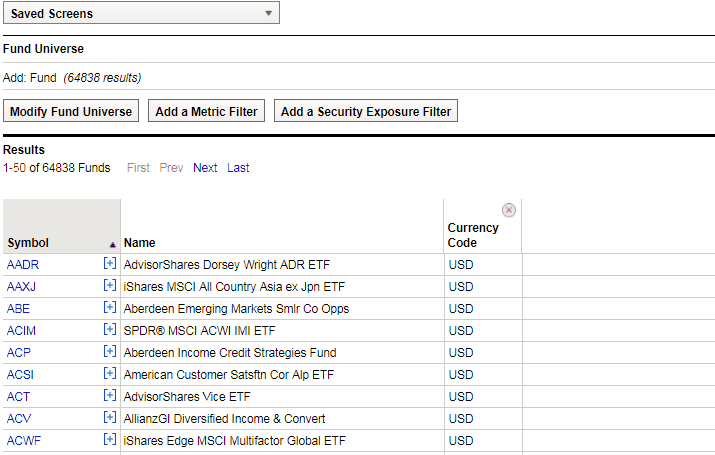Expand the plus icon for AADR
This screenshot has height=455, width=715.
pyautogui.click(x=109, y=264)
